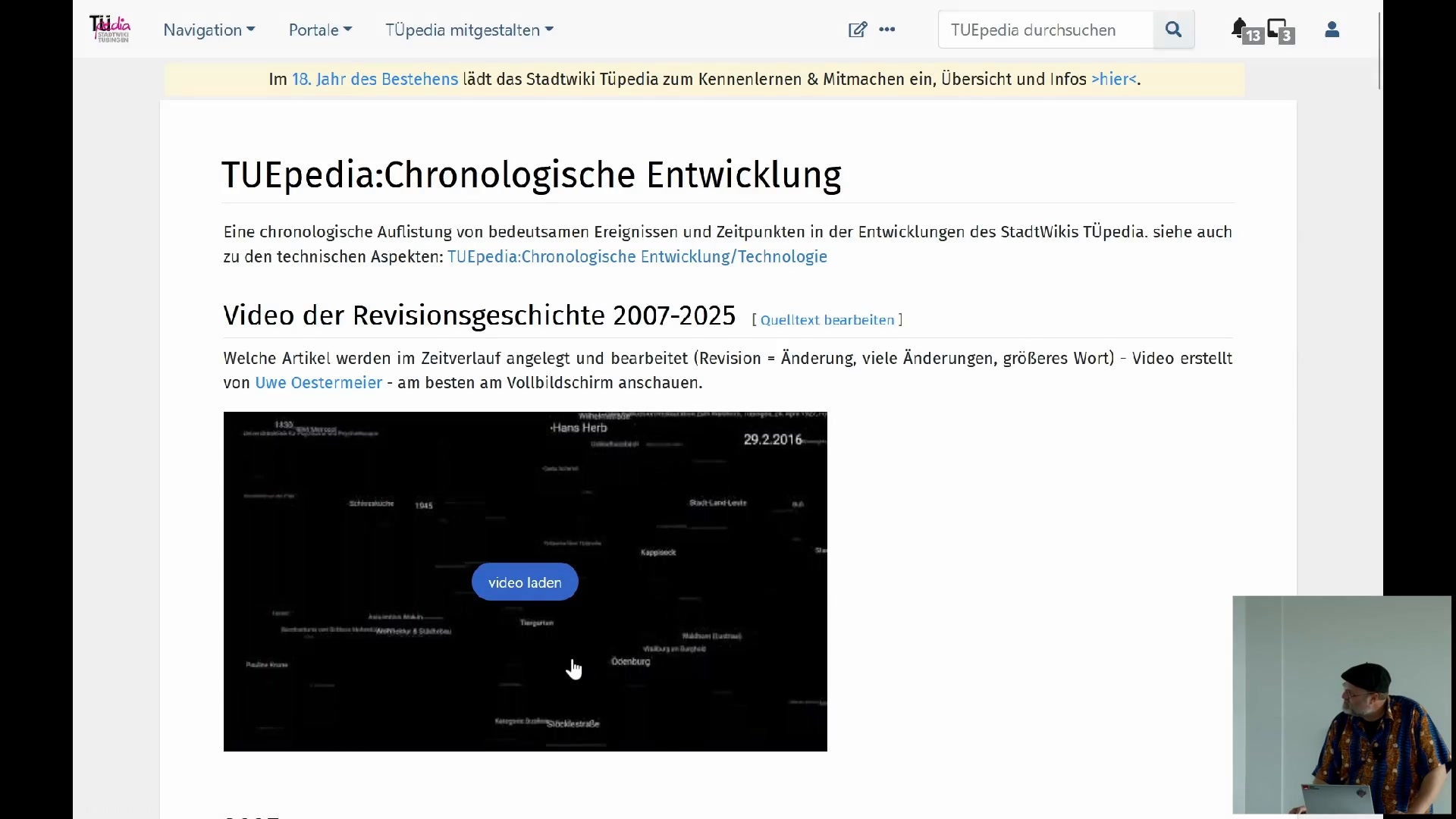Open the three-dots more actions menu

tap(887, 30)
